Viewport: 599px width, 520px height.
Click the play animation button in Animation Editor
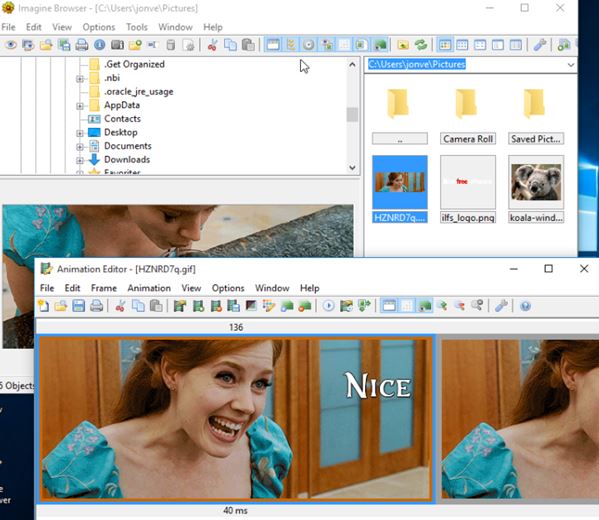pos(329,306)
